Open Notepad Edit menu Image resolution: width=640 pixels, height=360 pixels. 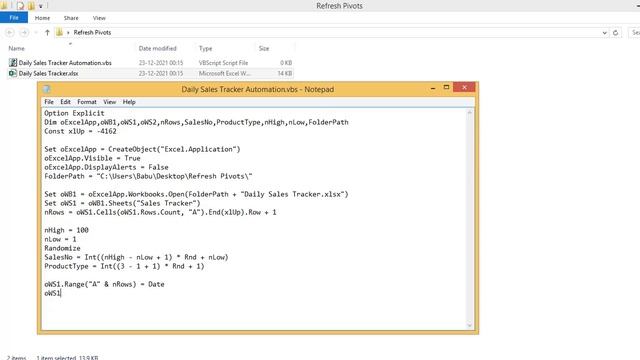click(65, 102)
